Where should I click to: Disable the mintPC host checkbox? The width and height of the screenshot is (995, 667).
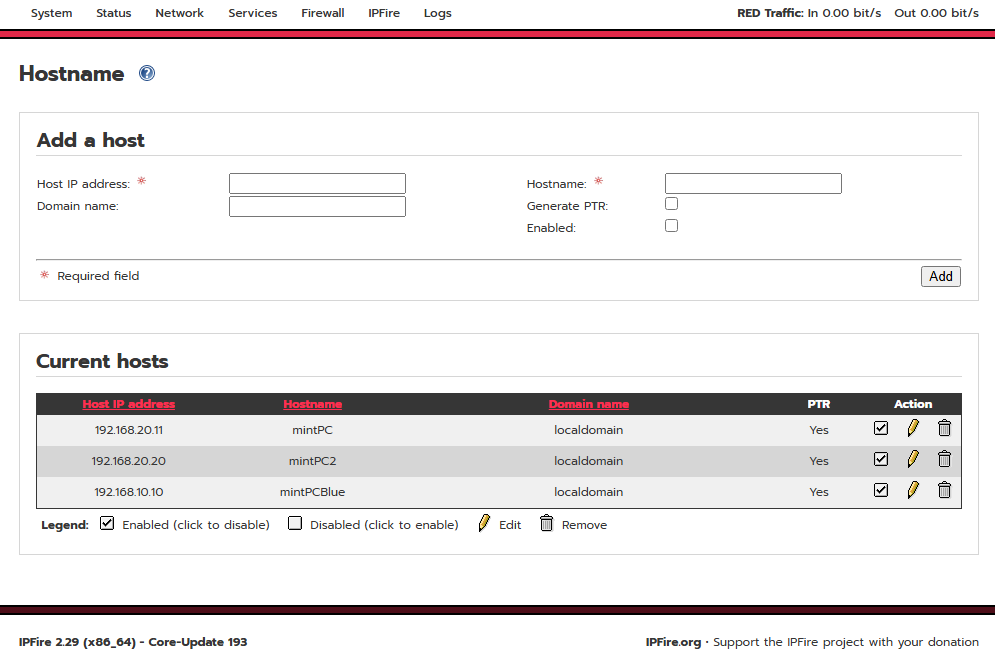(x=881, y=428)
